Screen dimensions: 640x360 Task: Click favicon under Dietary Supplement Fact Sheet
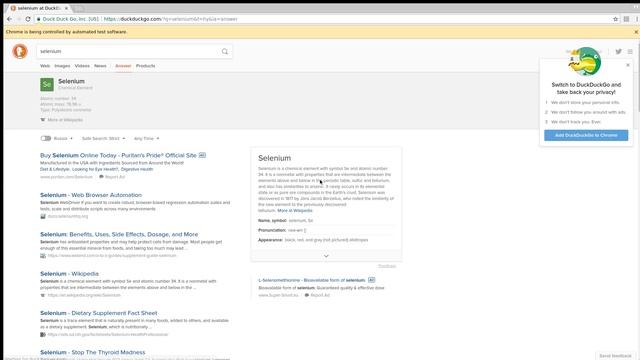[43, 334]
